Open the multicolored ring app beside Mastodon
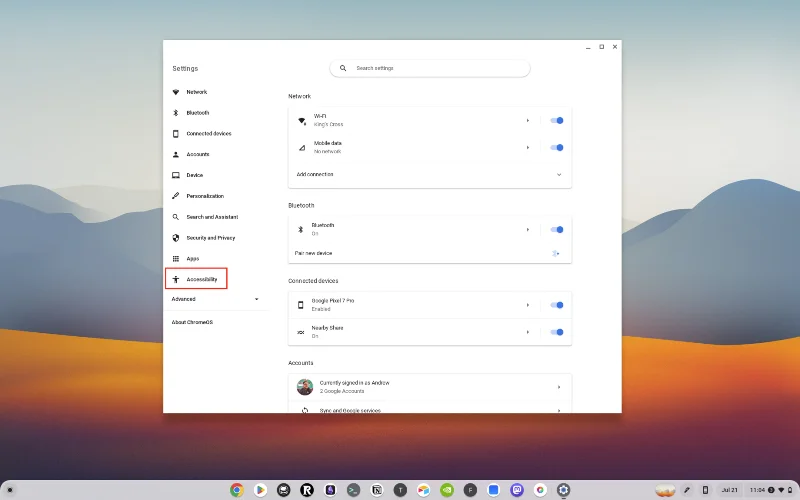 pyautogui.click(x=540, y=490)
